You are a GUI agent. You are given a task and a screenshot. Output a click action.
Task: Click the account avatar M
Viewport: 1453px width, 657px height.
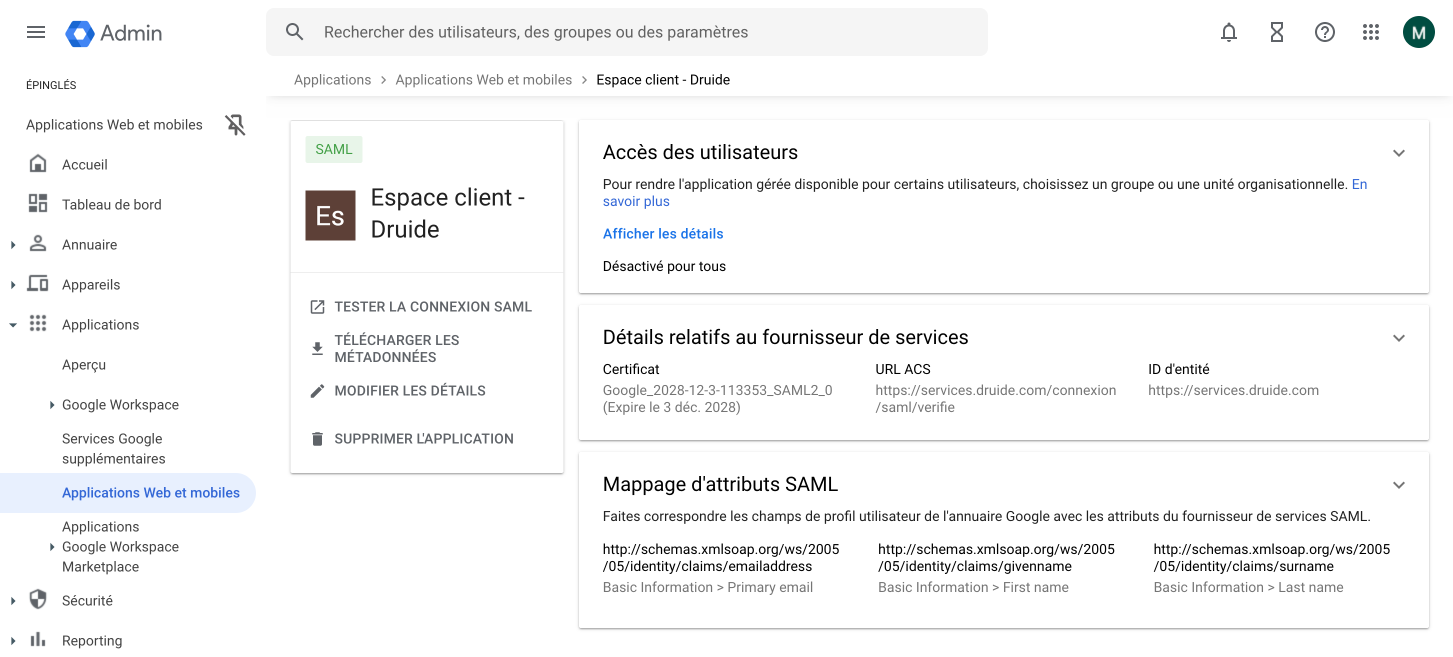point(1418,32)
